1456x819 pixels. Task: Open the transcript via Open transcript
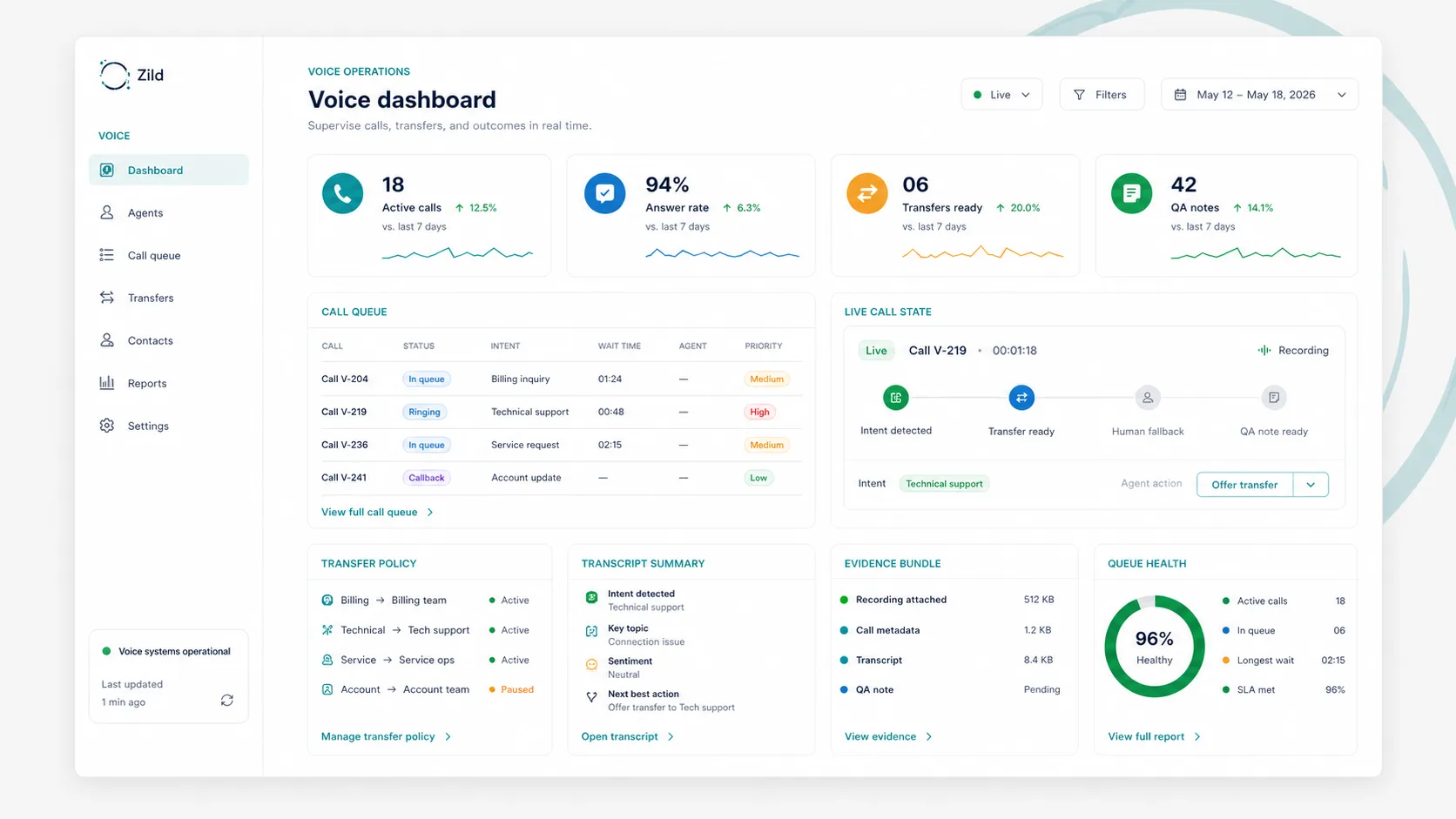click(x=625, y=736)
